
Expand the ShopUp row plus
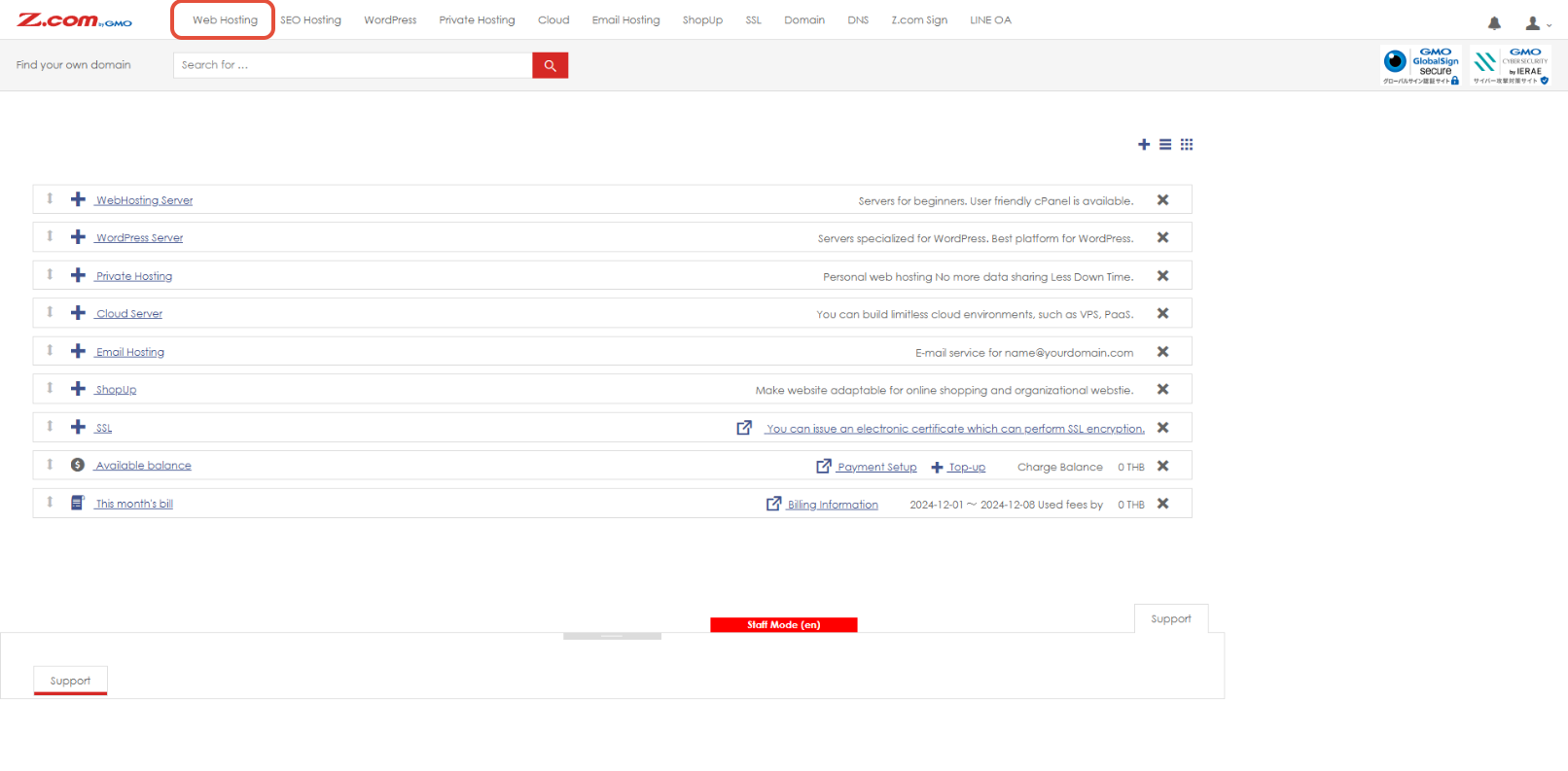pos(79,389)
